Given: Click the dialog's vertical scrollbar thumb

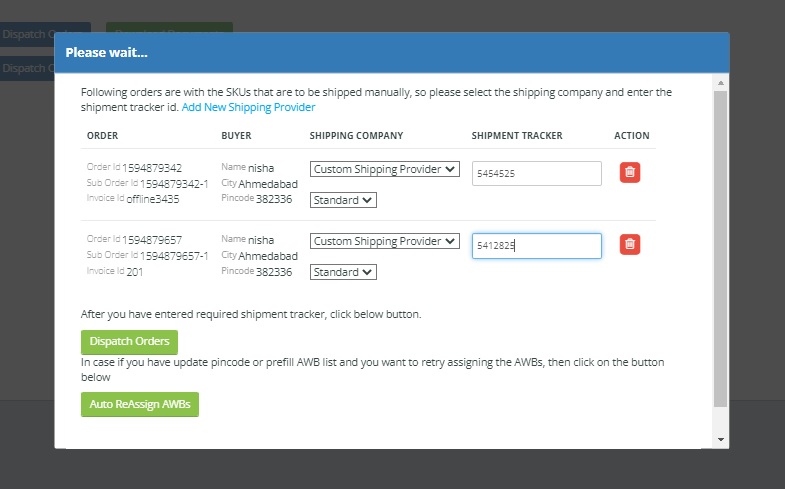Looking at the screenshot, I should click(721, 250).
